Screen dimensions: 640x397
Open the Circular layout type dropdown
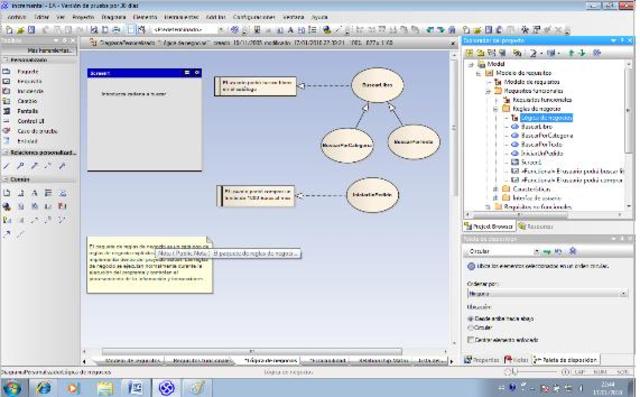(x=536, y=251)
